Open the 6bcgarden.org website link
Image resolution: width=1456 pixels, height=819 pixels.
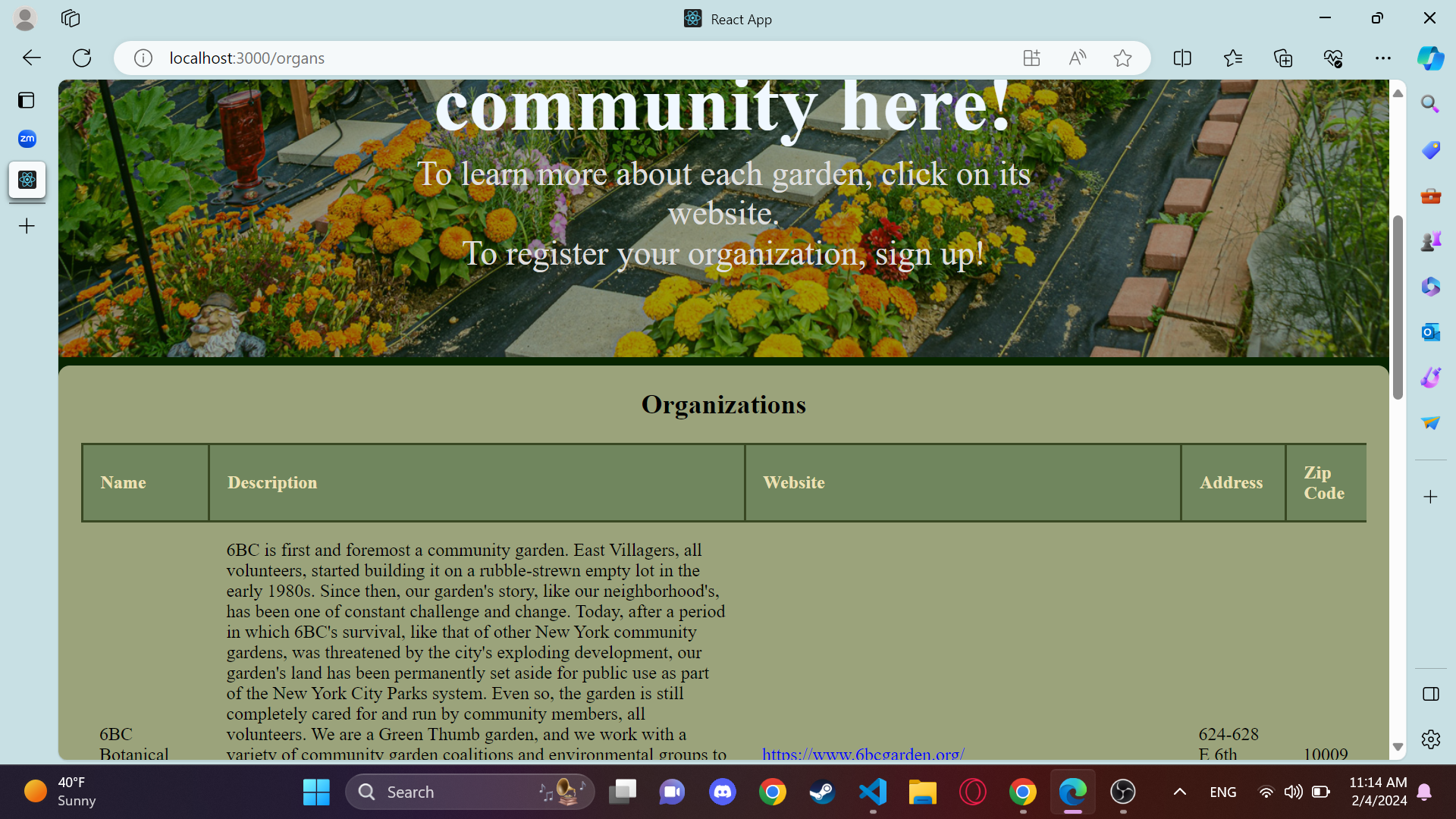click(862, 755)
